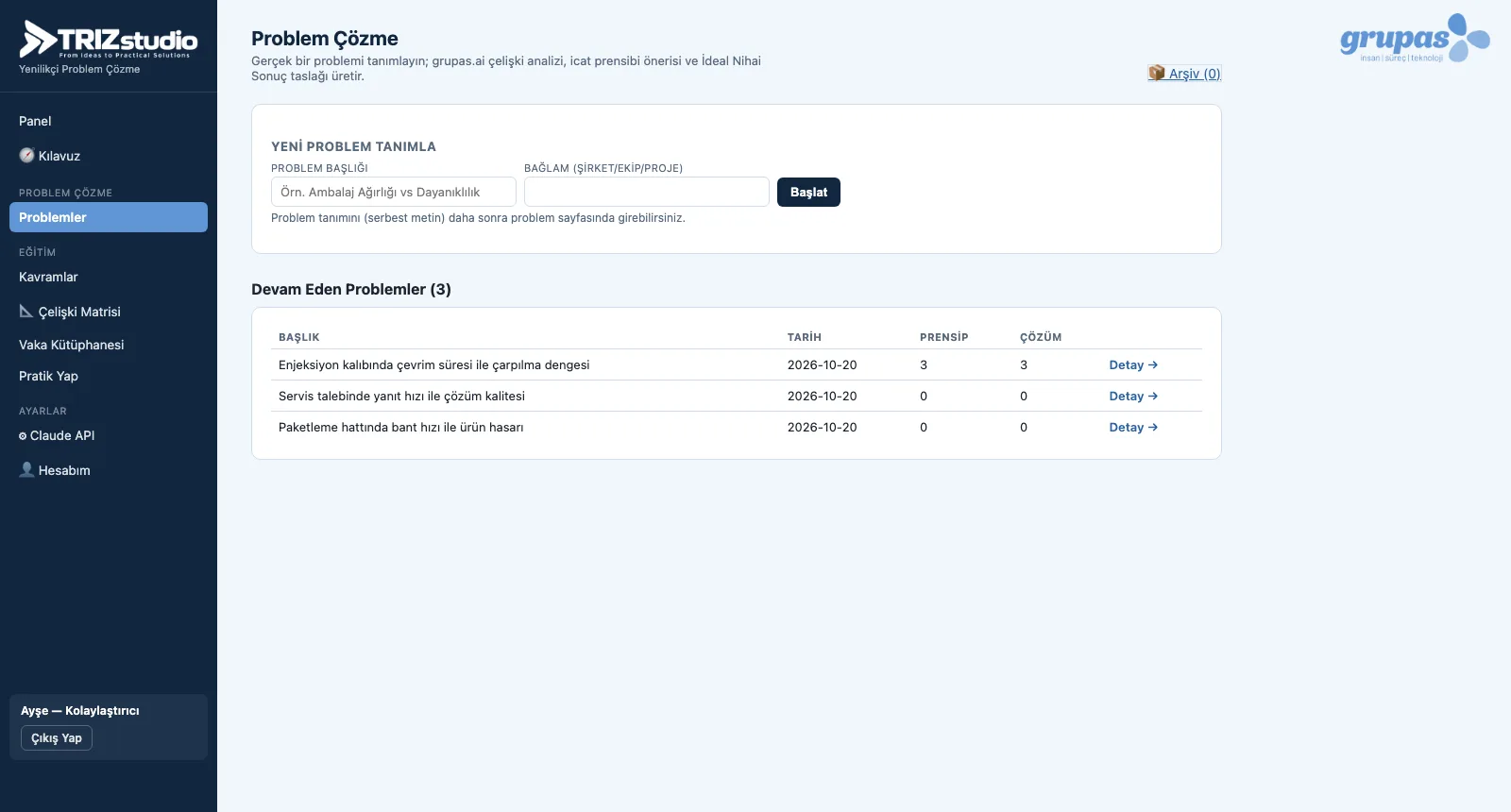The image size is (1511, 812).
Task: Click the date of the Servis talebinde row
Action: tap(823, 396)
